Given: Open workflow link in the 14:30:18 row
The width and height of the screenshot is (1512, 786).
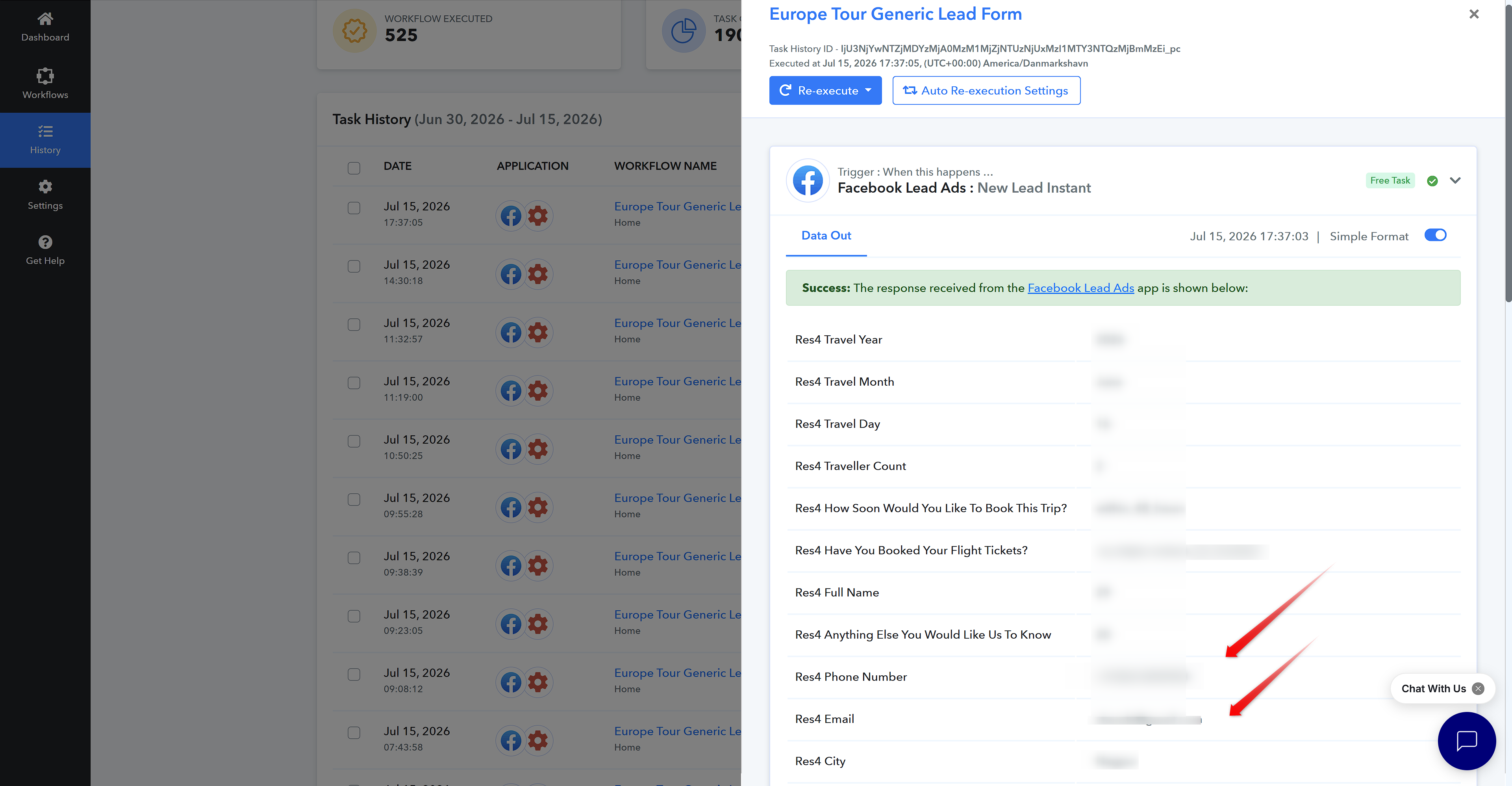Looking at the screenshot, I should 677,264.
